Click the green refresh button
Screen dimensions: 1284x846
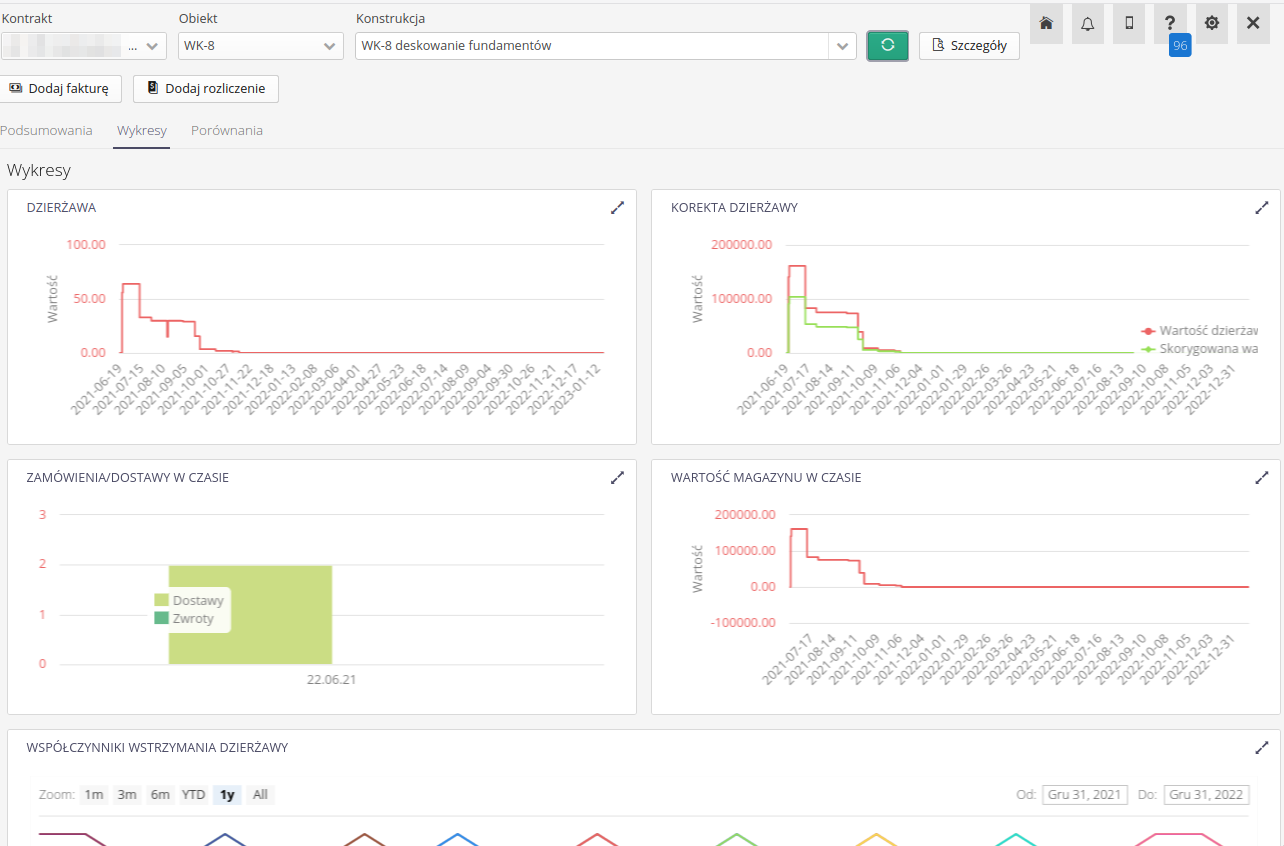[x=887, y=46]
